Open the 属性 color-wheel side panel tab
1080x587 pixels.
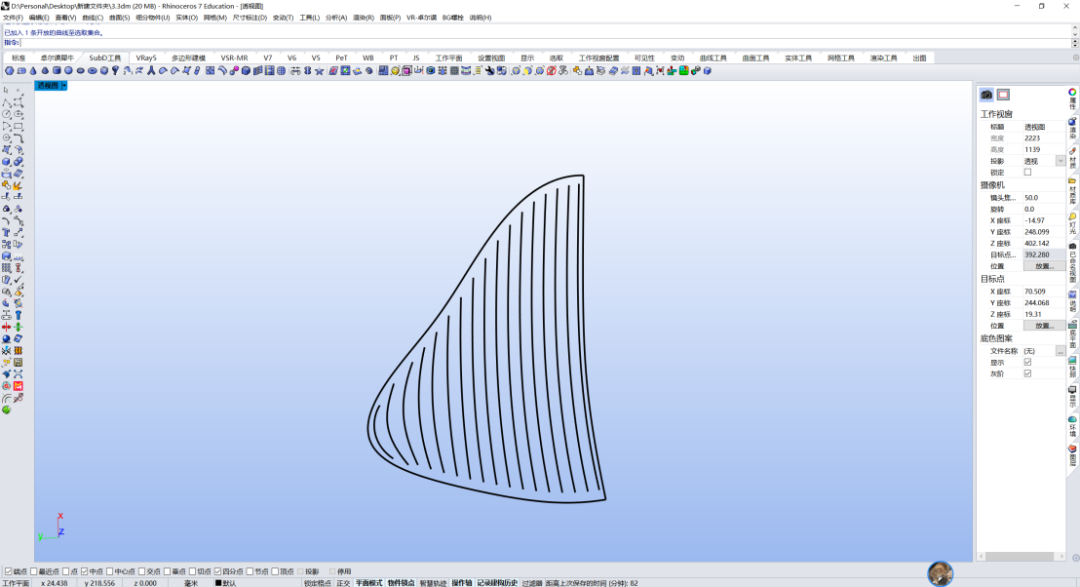coord(1072,99)
